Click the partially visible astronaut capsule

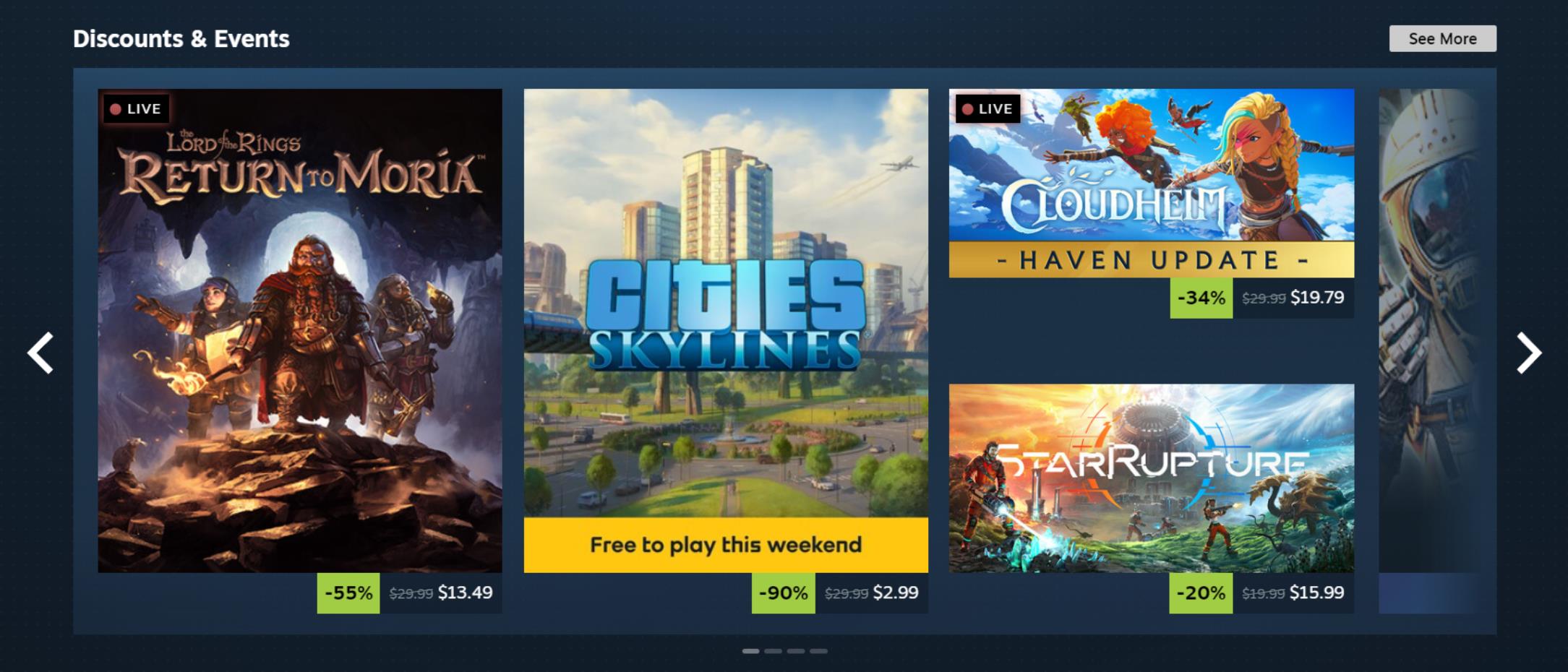[1428, 331]
